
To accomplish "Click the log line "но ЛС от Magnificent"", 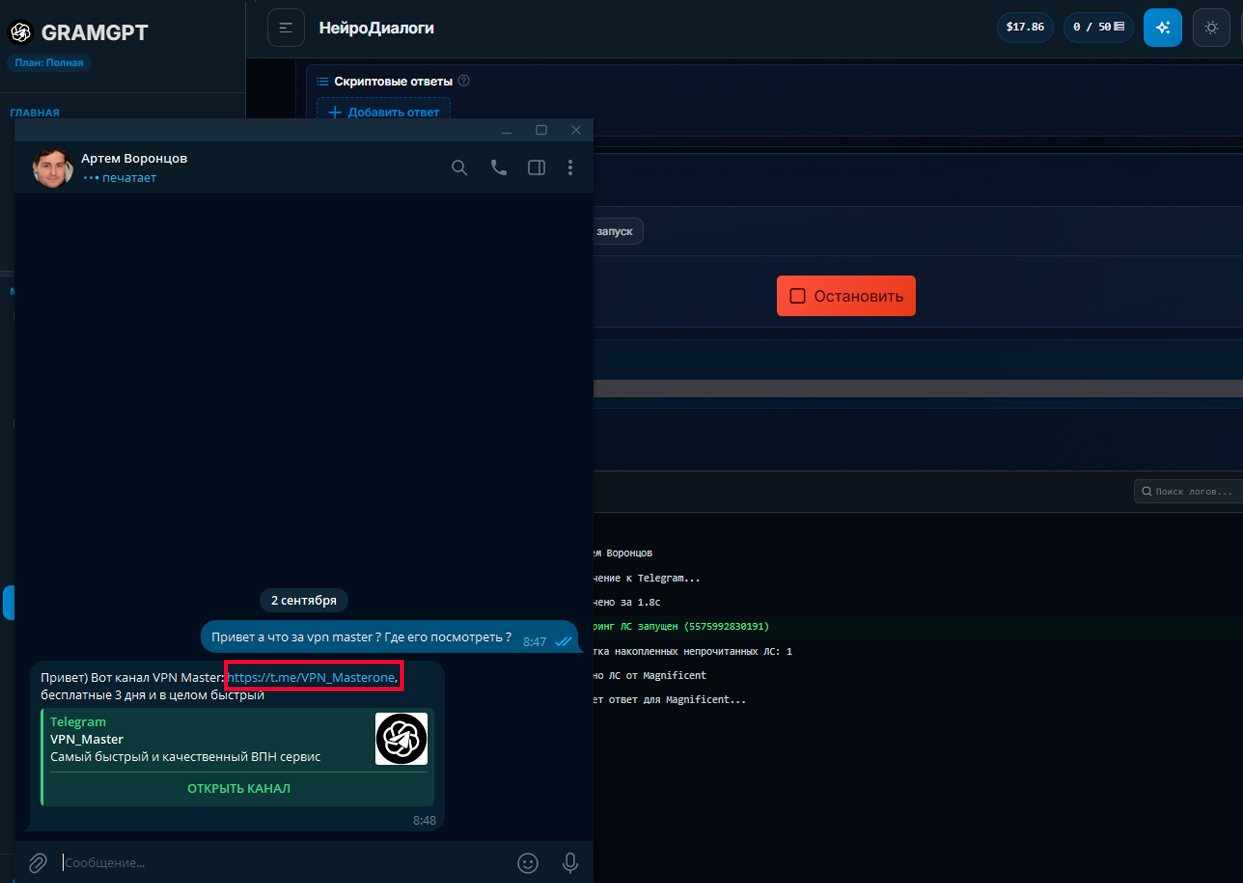I will 651,675.
